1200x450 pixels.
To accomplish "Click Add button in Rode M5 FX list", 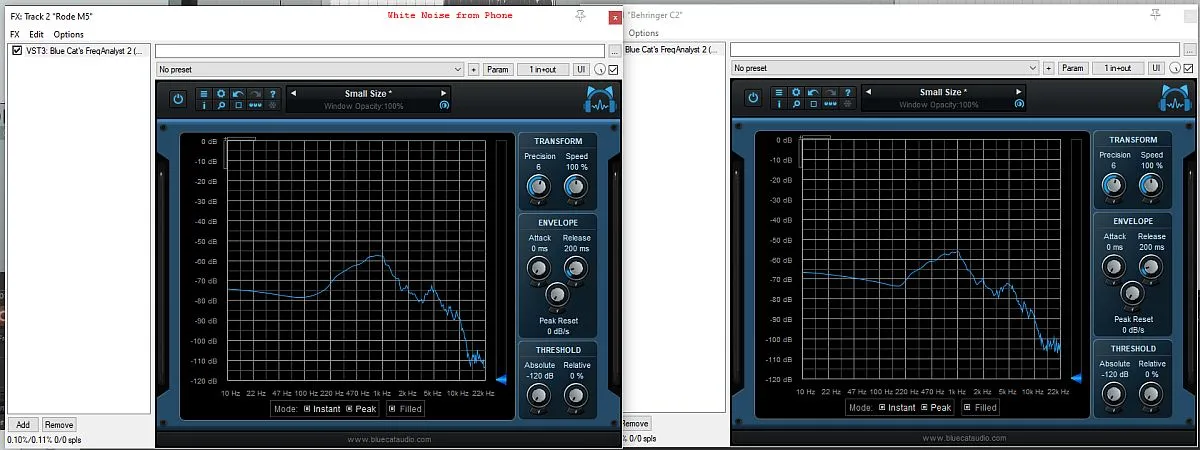I will click(23, 425).
